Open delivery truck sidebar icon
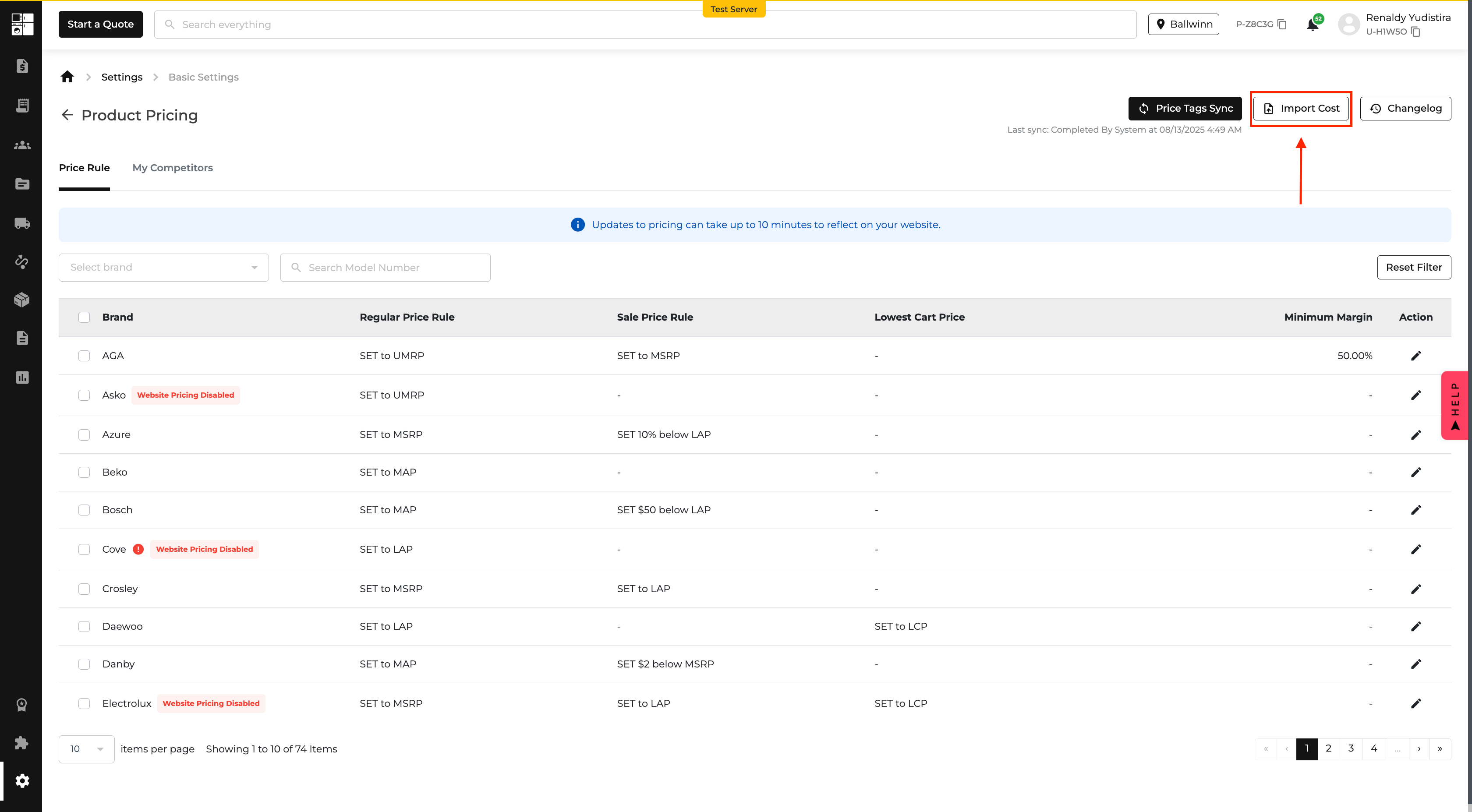 (x=22, y=223)
